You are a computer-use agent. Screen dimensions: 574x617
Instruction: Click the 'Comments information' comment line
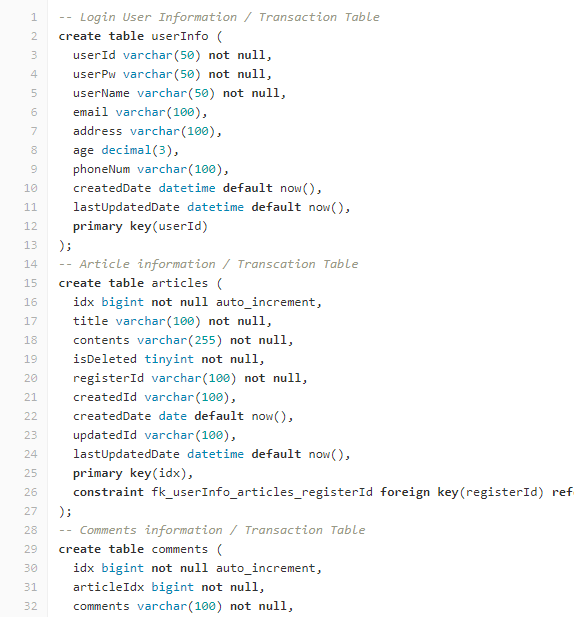pyautogui.click(x=212, y=530)
